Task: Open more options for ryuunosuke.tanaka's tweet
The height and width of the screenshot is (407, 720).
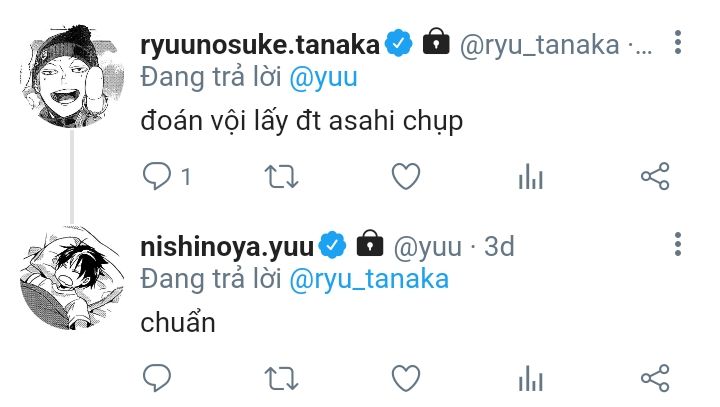Action: coord(678,43)
